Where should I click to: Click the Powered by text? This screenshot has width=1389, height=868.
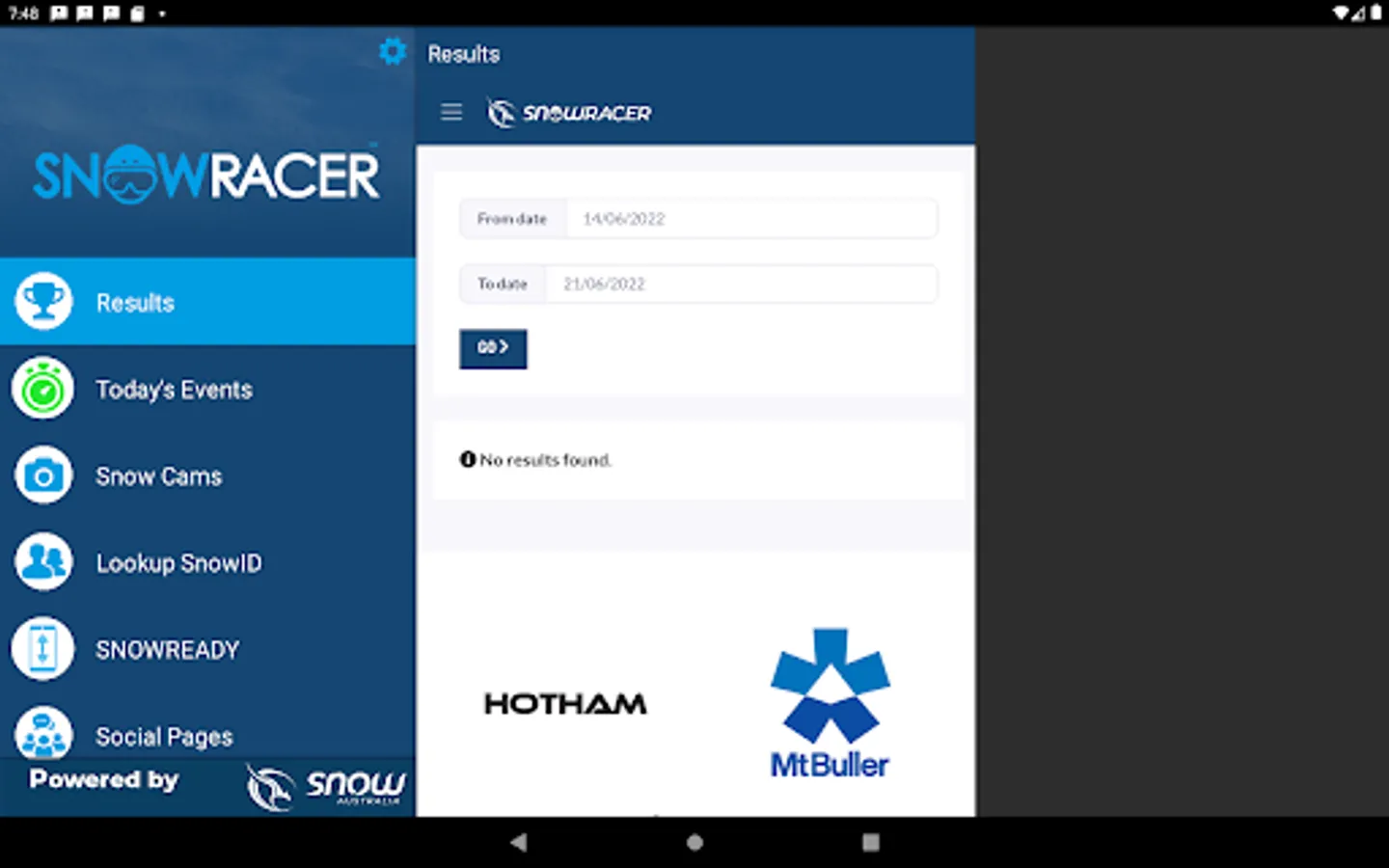click(104, 779)
